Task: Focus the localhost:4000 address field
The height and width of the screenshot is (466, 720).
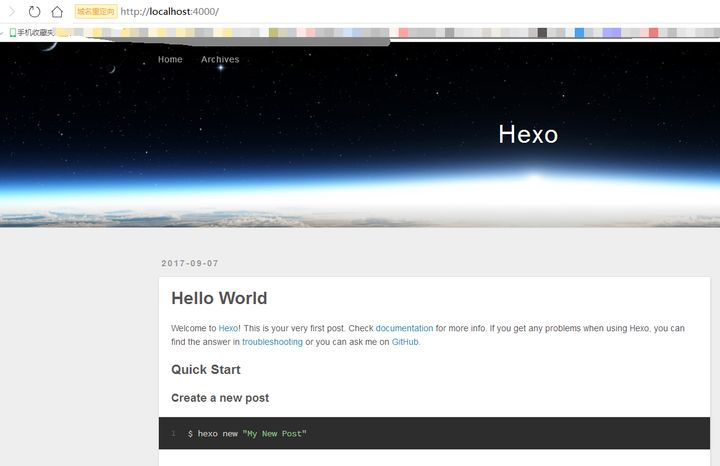Action: pyautogui.click(x=169, y=11)
